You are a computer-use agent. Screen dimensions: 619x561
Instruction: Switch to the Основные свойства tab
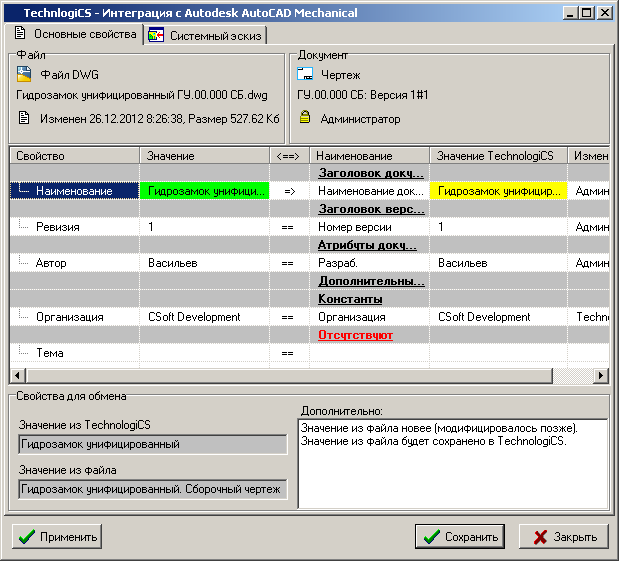click(74, 34)
